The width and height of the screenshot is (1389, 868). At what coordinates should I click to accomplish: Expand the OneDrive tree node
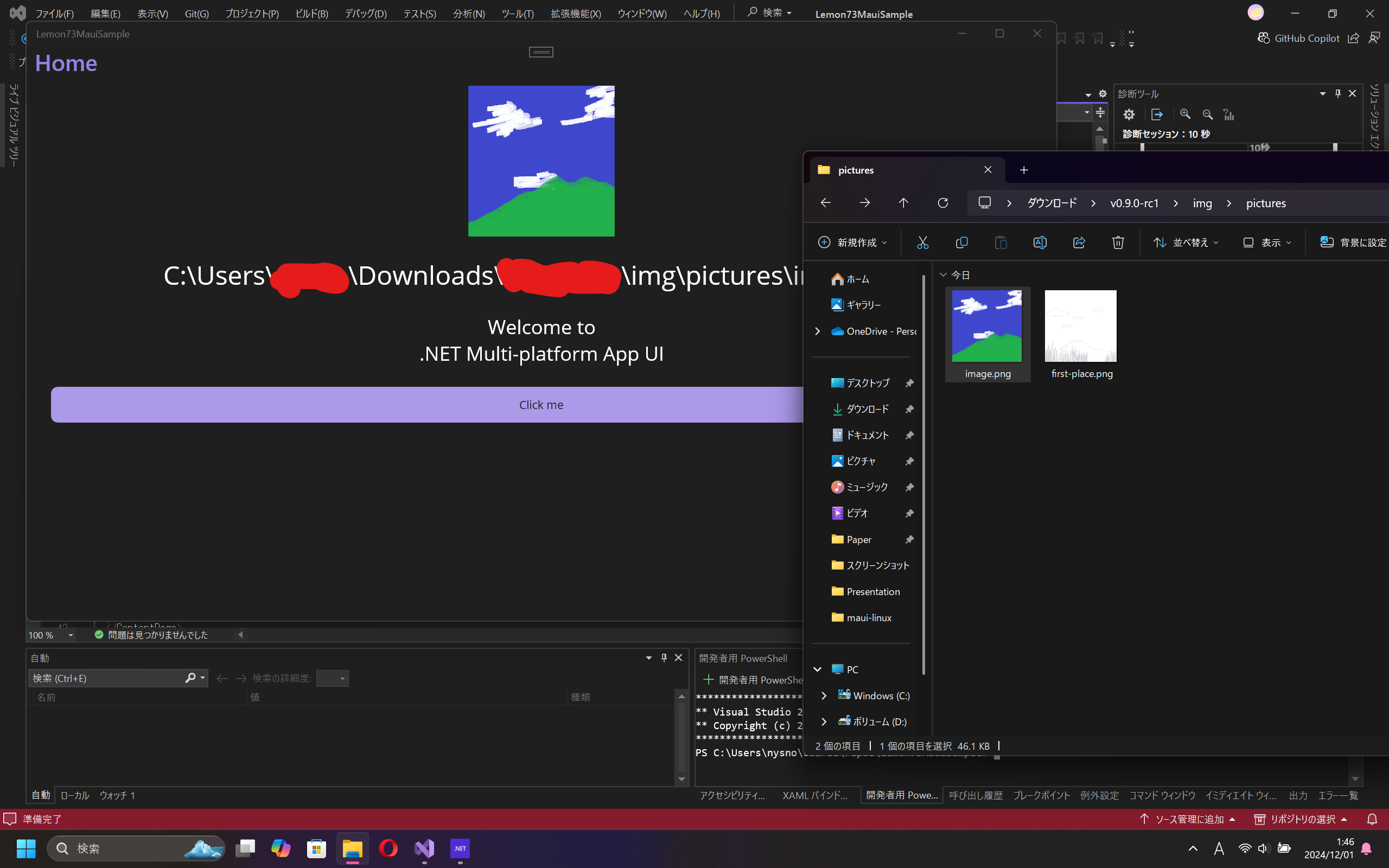(x=817, y=331)
